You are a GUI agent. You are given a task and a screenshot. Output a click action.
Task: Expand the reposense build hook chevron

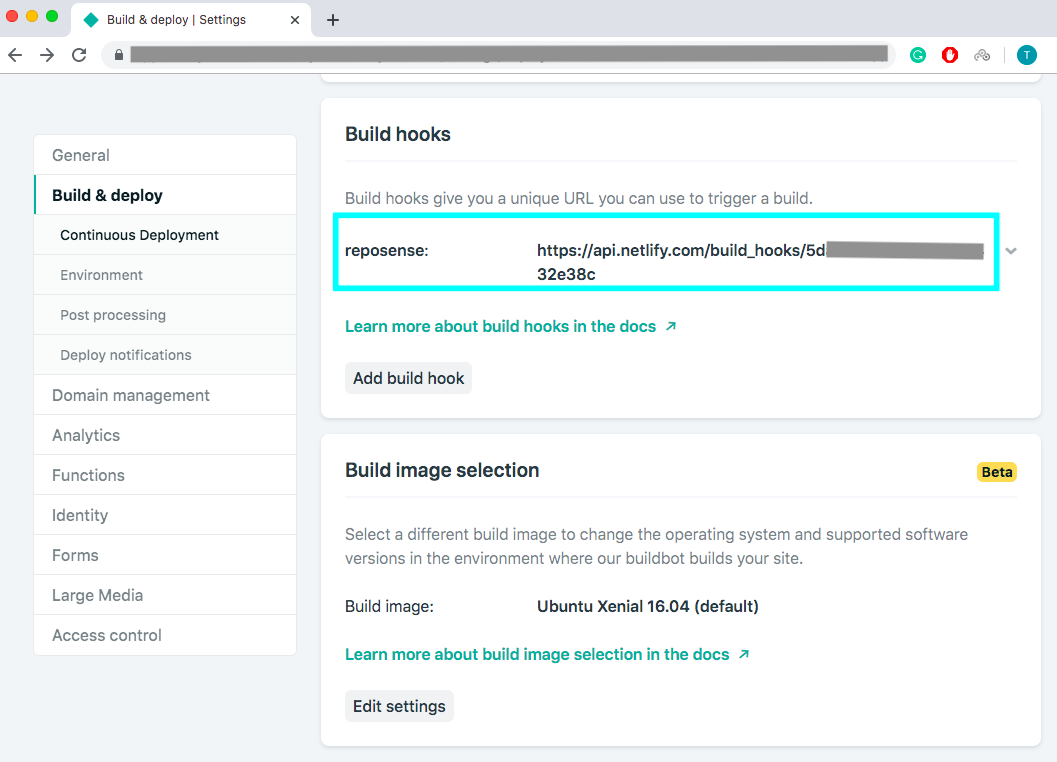(x=1011, y=251)
